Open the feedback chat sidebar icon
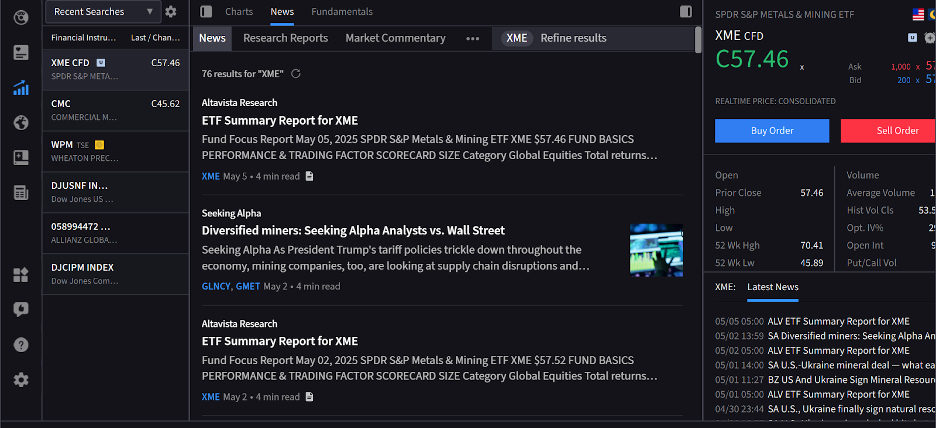Image resolution: width=936 pixels, height=428 pixels. 21,309
